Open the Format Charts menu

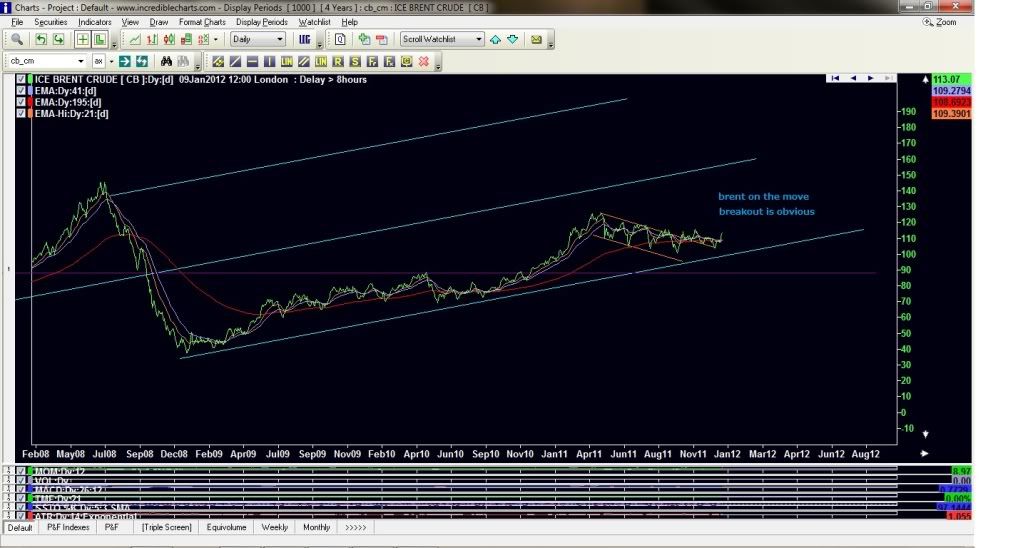tap(202, 22)
